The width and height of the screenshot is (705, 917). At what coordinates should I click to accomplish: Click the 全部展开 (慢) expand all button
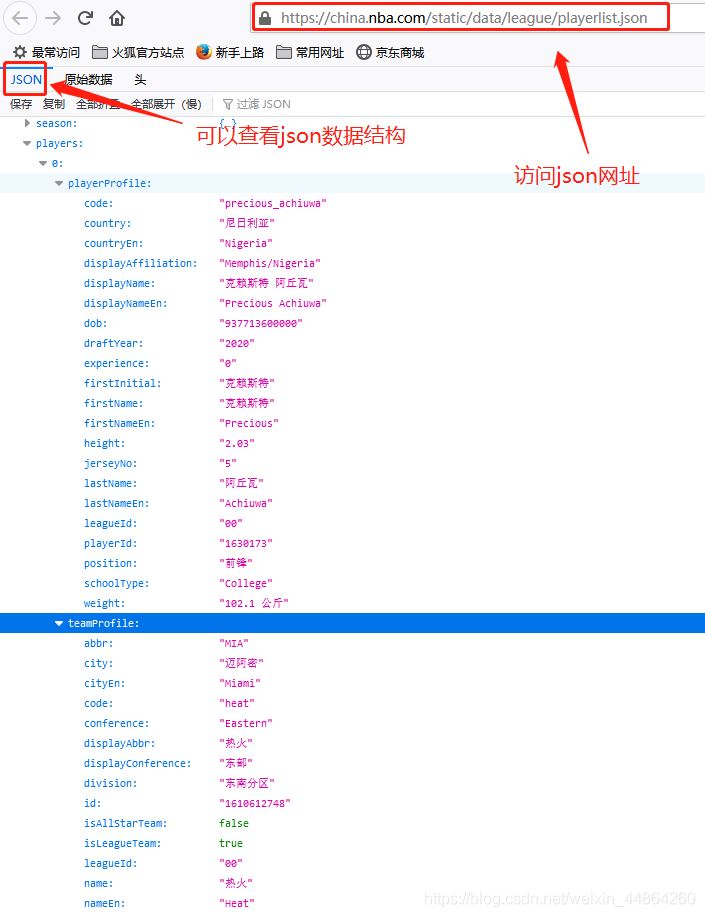point(166,104)
